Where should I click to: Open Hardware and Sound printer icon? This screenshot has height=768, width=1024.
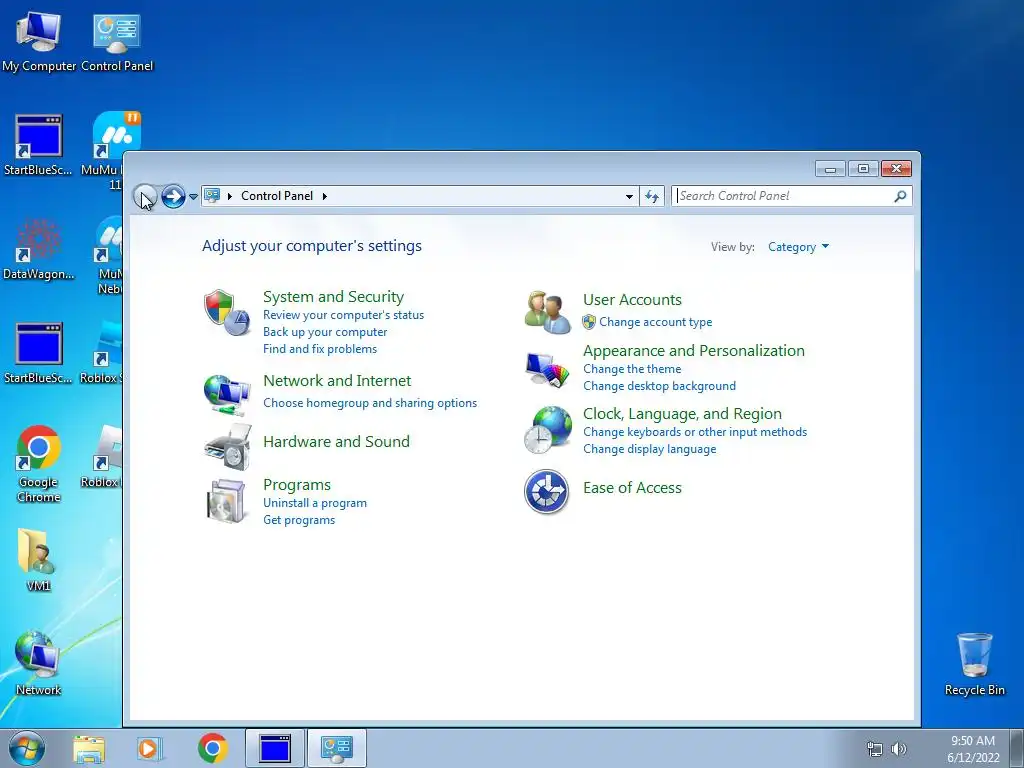(227, 447)
